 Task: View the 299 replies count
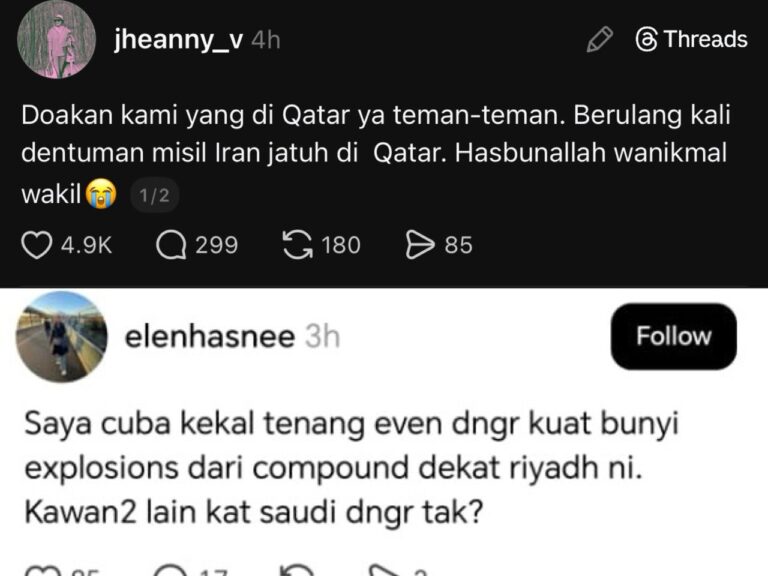tap(216, 245)
